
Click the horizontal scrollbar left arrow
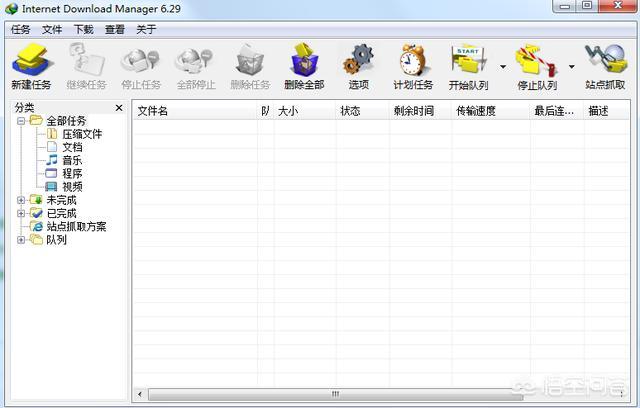(140, 394)
